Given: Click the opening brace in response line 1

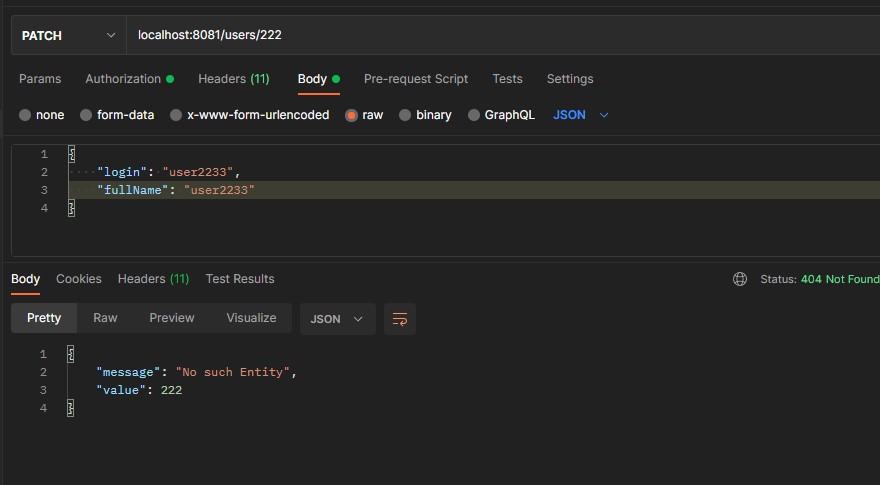Looking at the screenshot, I should 71,354.
